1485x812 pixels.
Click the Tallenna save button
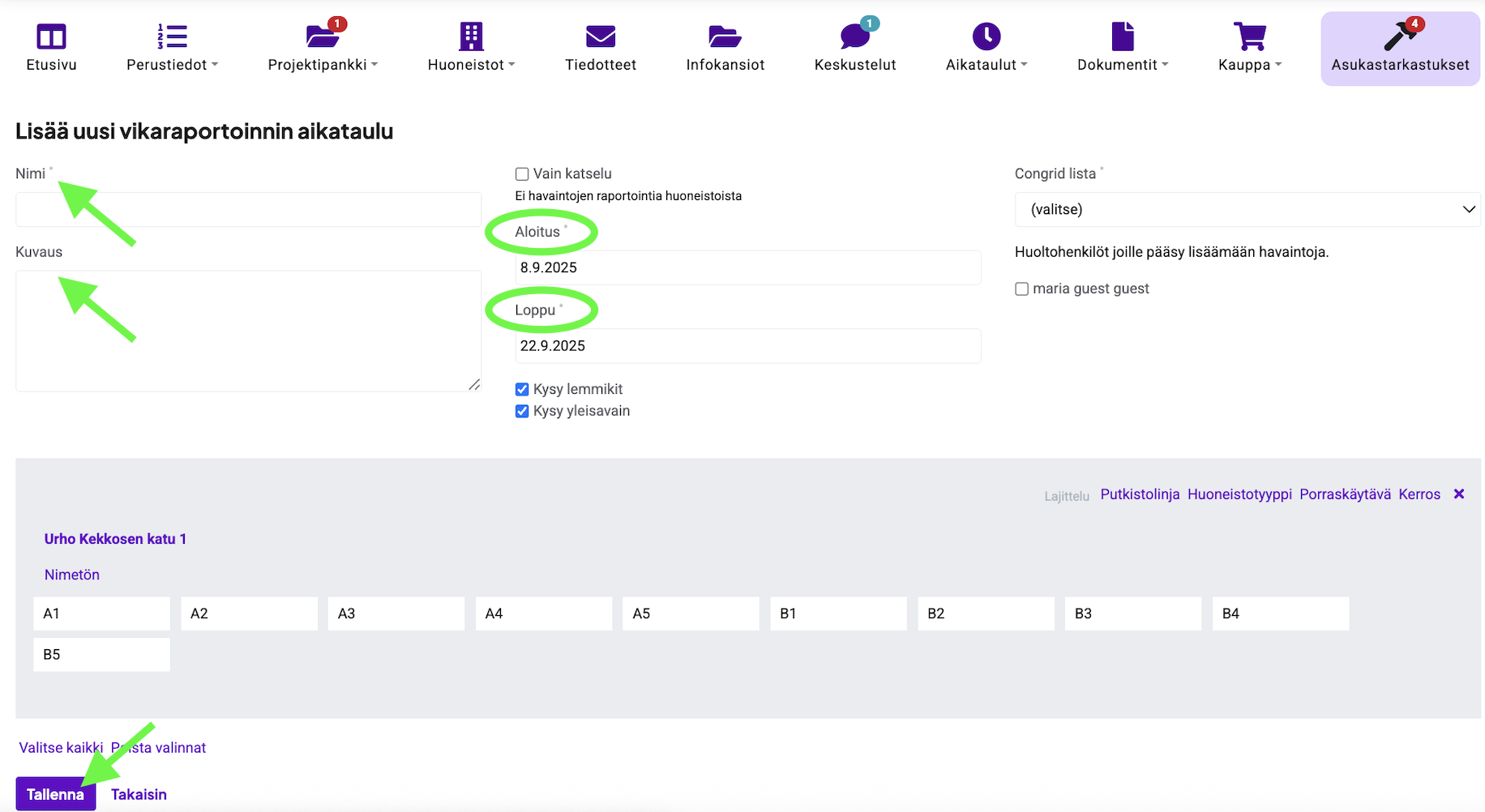(55, 794)
